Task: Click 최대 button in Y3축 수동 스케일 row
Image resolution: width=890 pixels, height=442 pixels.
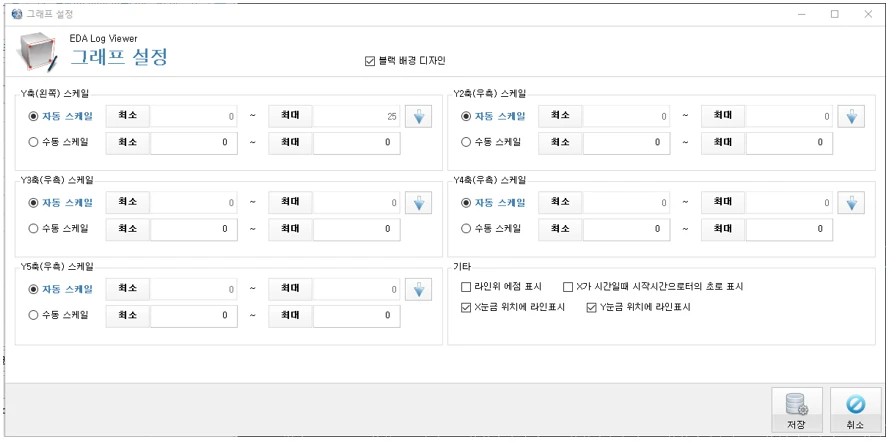Action: [290, 229]
